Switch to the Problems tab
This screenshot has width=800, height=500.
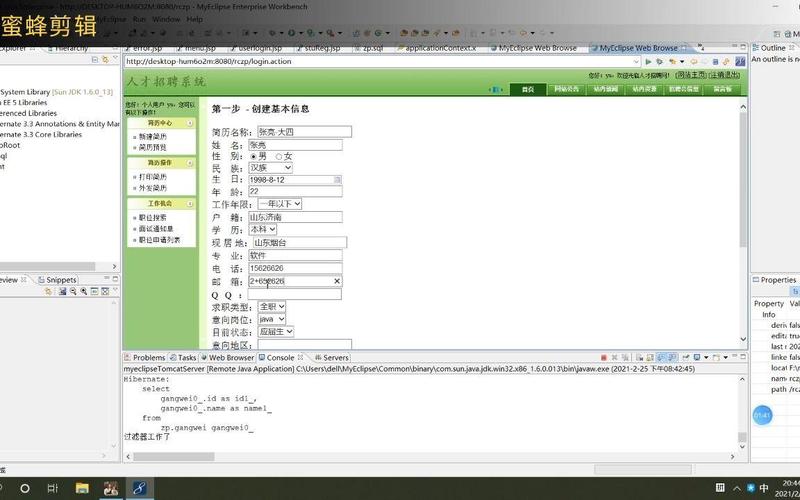[x=148, y=357]
